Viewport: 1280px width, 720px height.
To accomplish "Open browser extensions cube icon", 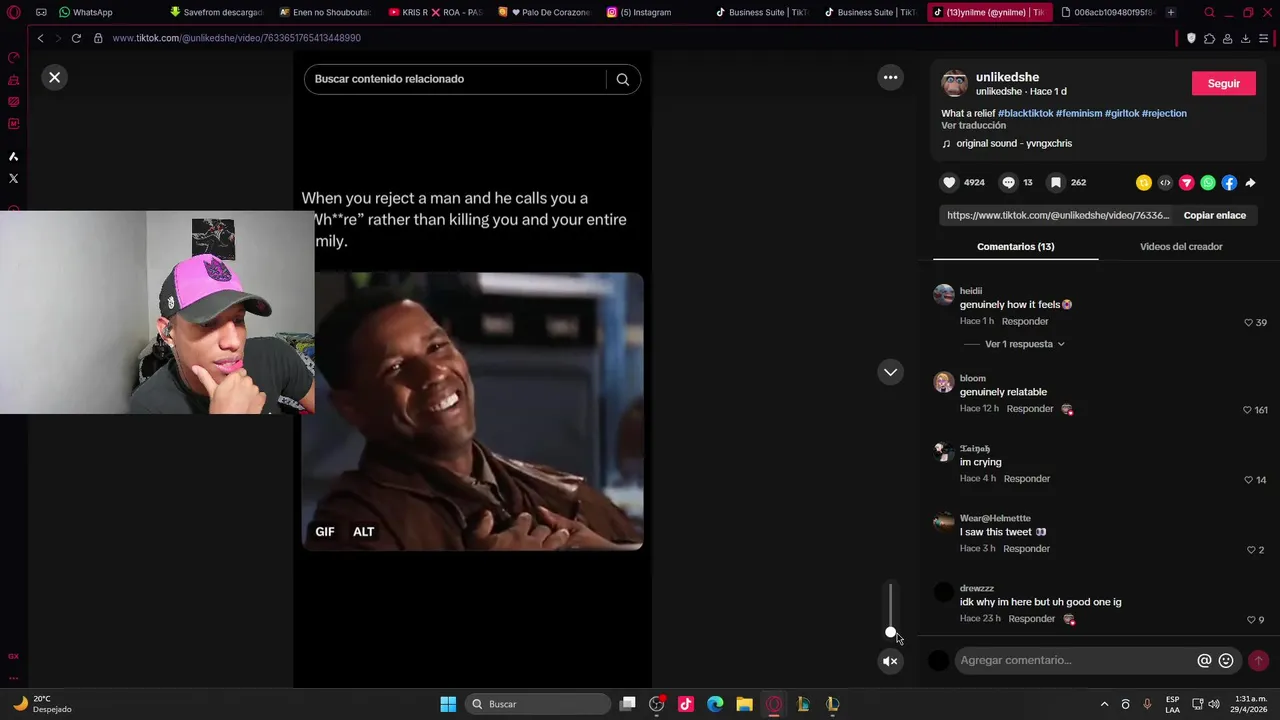I will click(x=1209, y=38).
